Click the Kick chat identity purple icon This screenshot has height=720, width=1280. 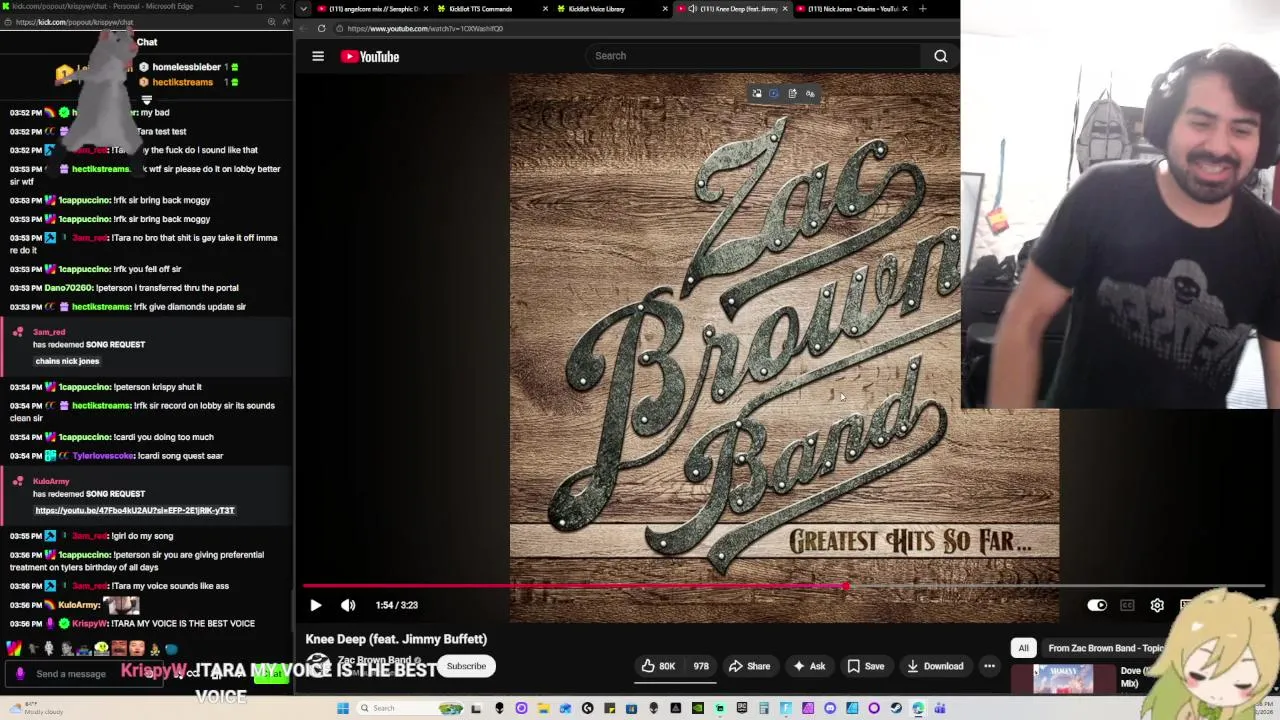19,674
